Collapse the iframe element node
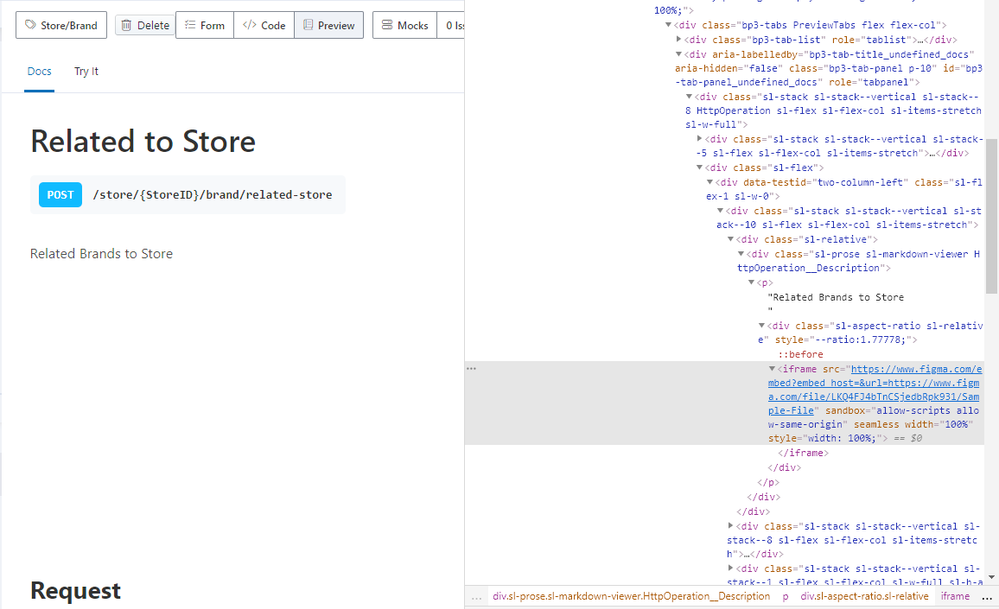The width and height of the screenshot is (999, 609). (x=772, y=369)
